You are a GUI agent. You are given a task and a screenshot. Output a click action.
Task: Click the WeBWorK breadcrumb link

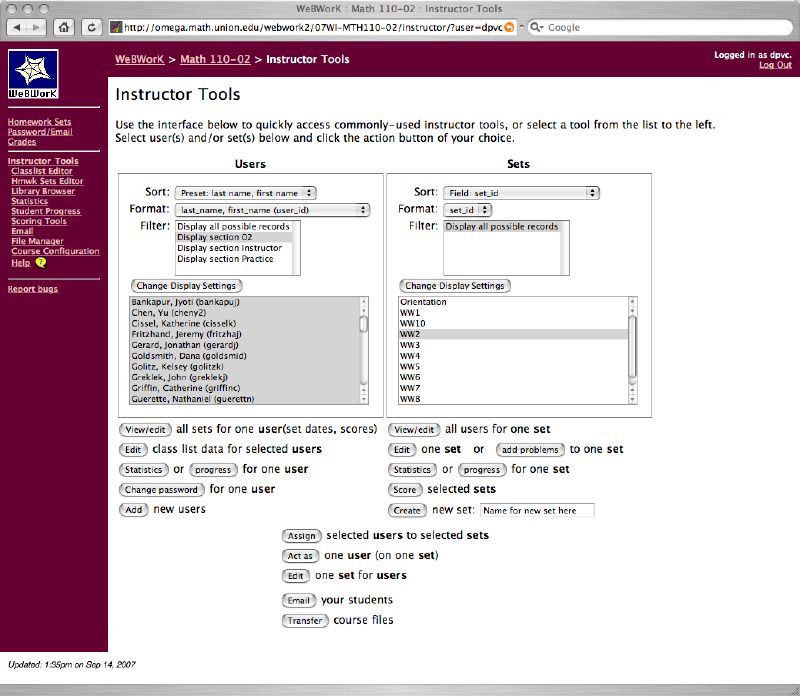[x=139, y=59]
